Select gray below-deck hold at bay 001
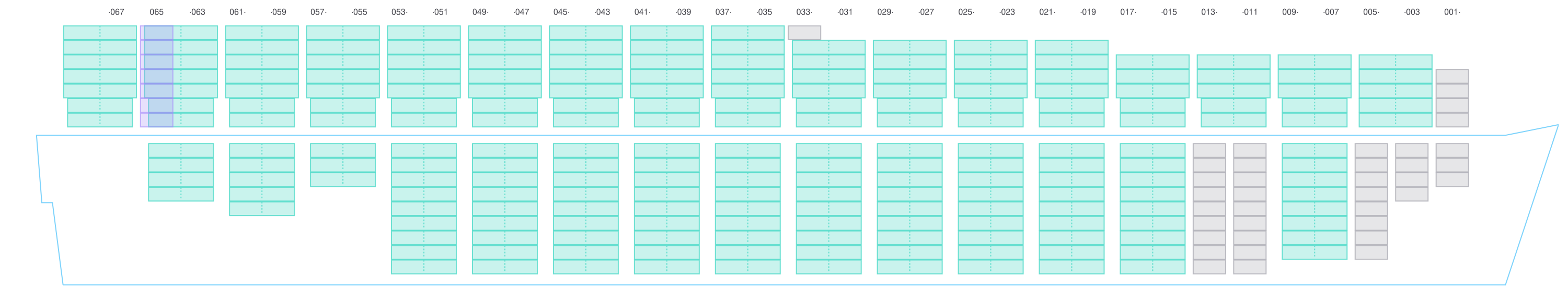Viewport: 1568px width, 286px height. pos(1452,164)
